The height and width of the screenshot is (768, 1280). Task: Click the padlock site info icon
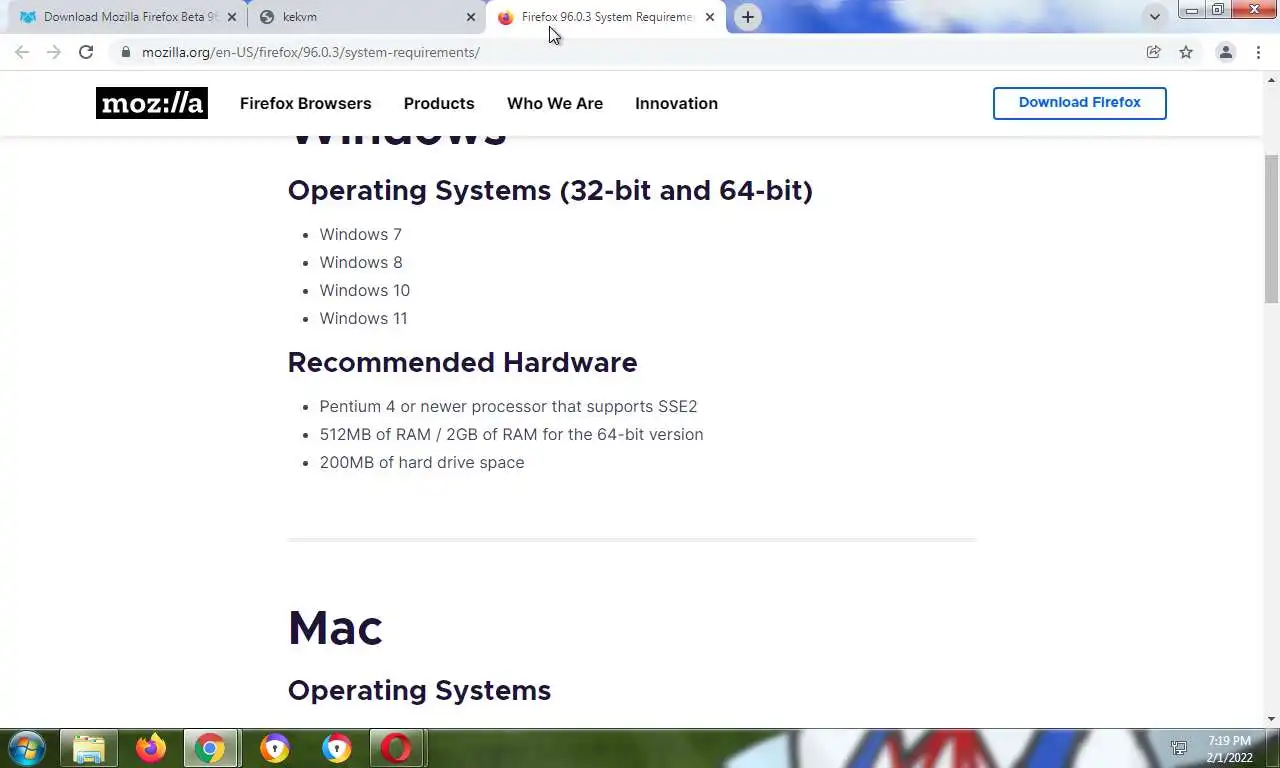click(125, 52)
